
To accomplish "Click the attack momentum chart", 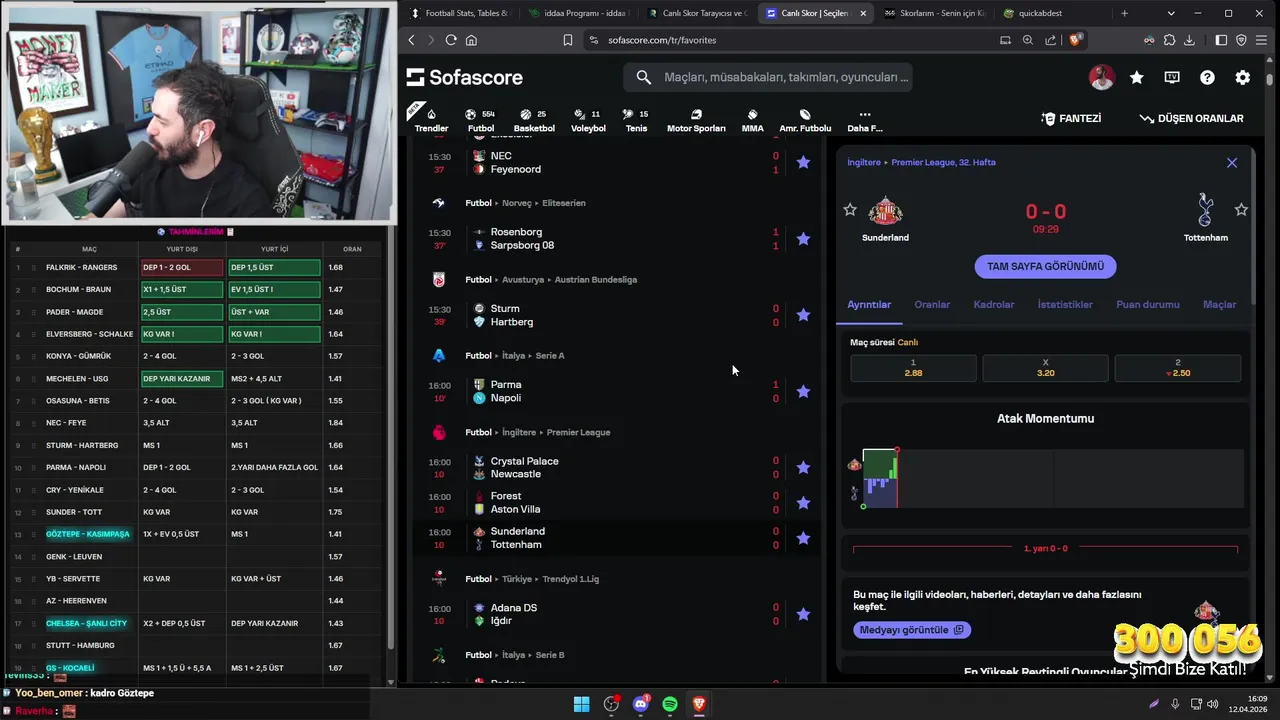I will [1045, 479].
